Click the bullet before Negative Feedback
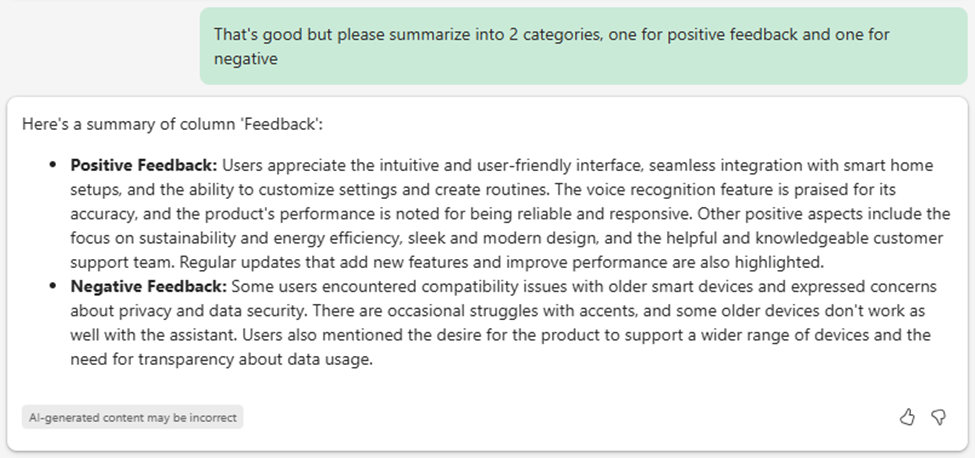 coord(53,286)
